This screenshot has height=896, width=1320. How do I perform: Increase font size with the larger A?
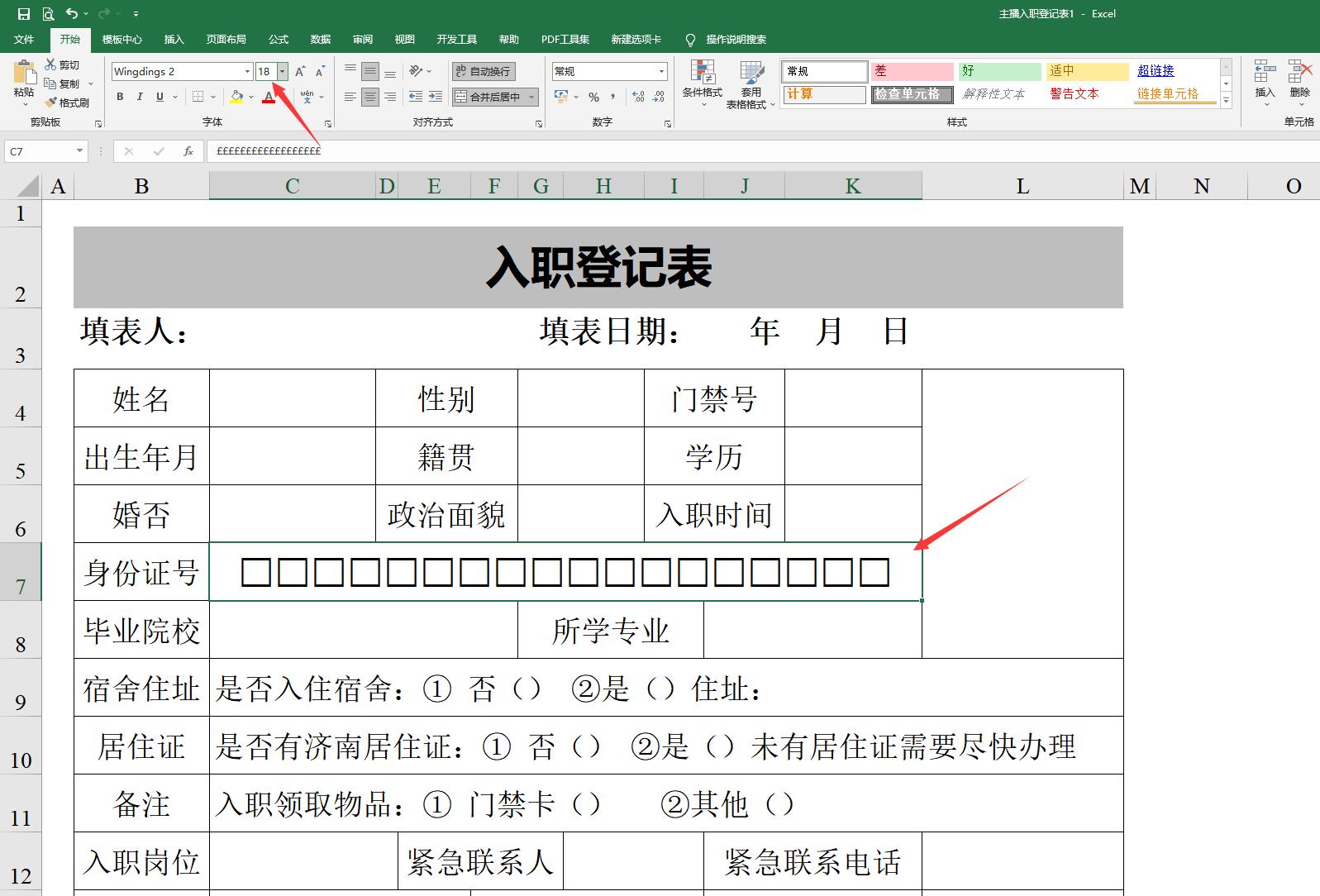coord(300,71)
